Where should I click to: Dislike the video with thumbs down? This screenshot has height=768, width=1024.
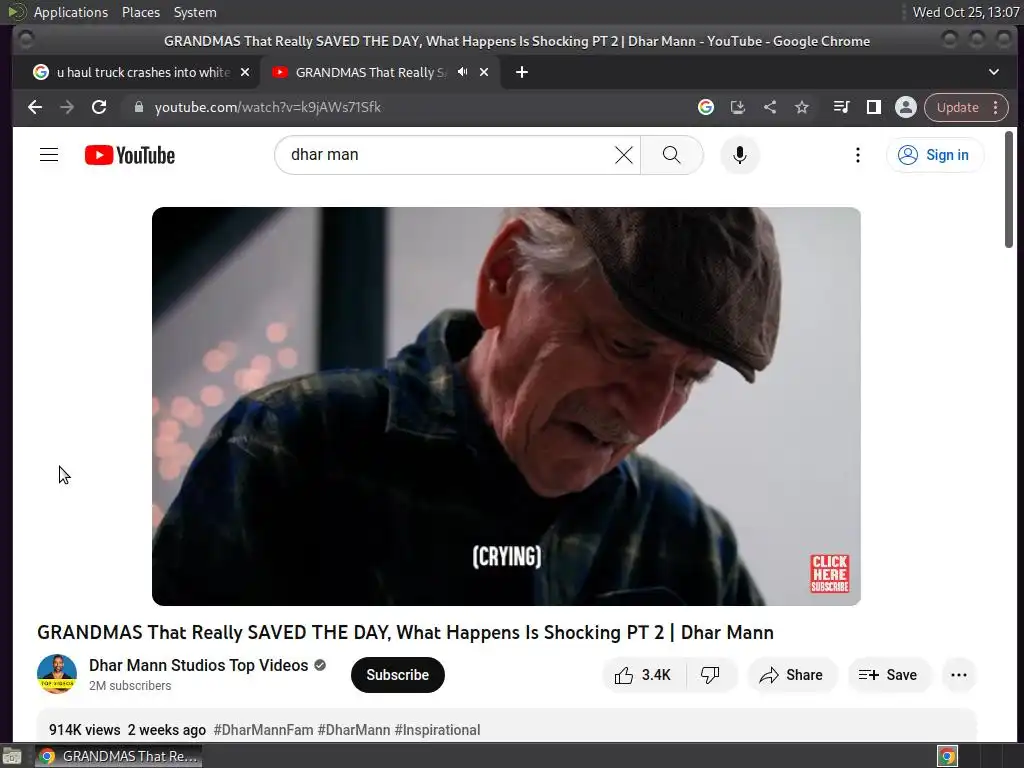[711, 675]
